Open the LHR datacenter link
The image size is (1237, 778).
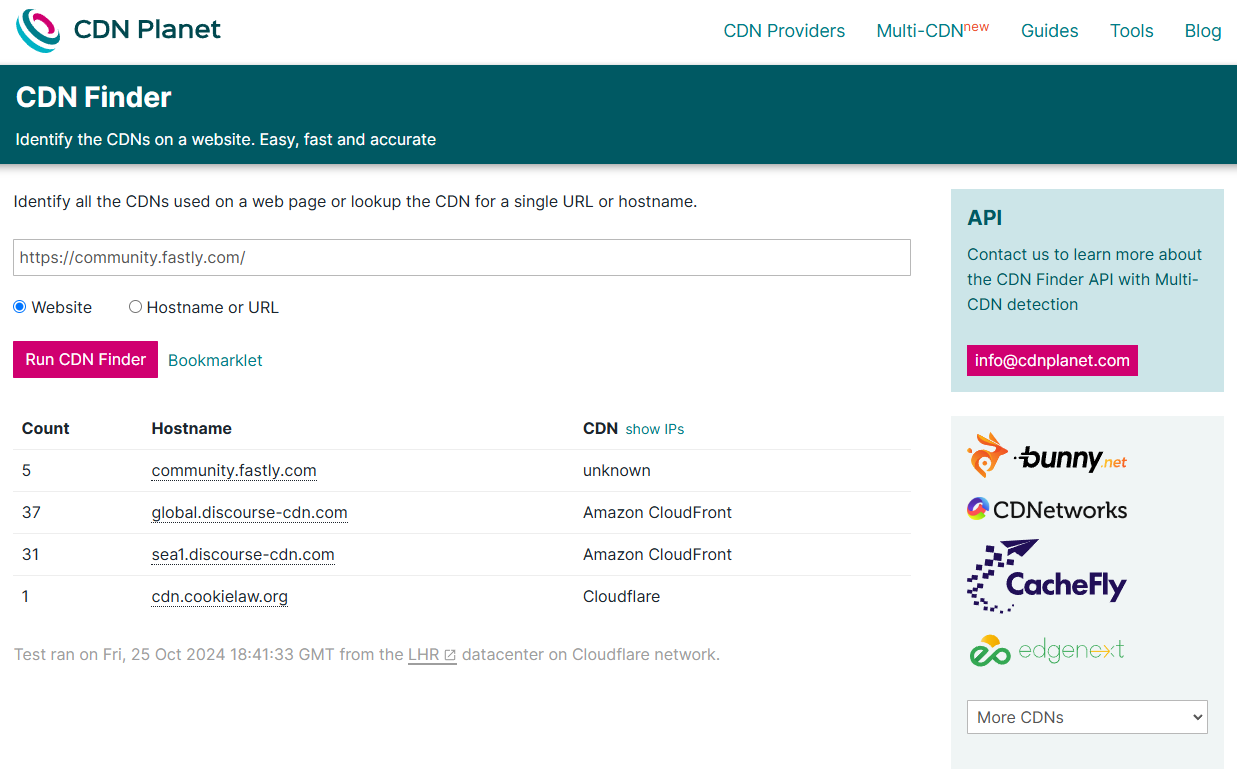pos(432,655)
